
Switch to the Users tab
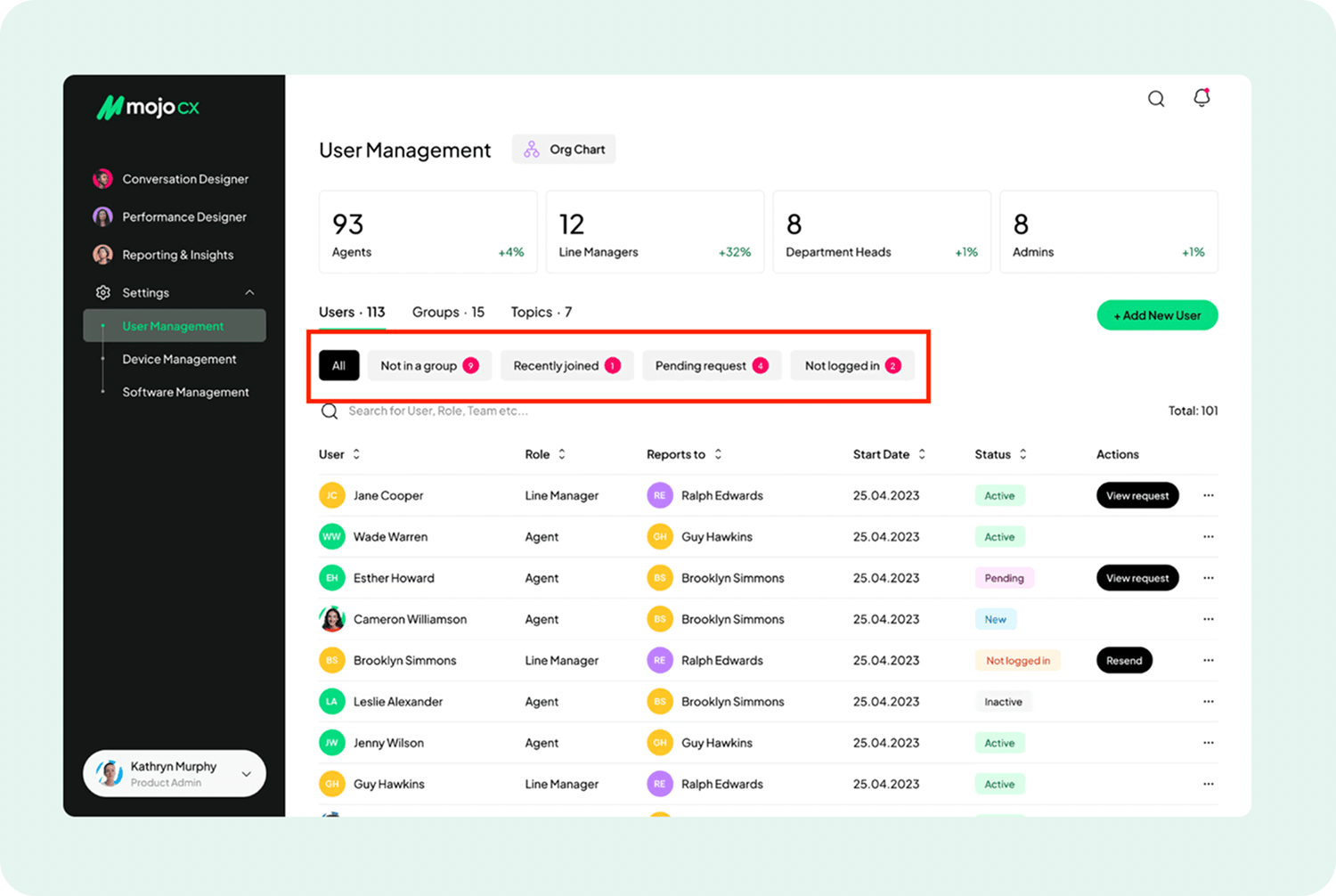[x=352, y=312]
